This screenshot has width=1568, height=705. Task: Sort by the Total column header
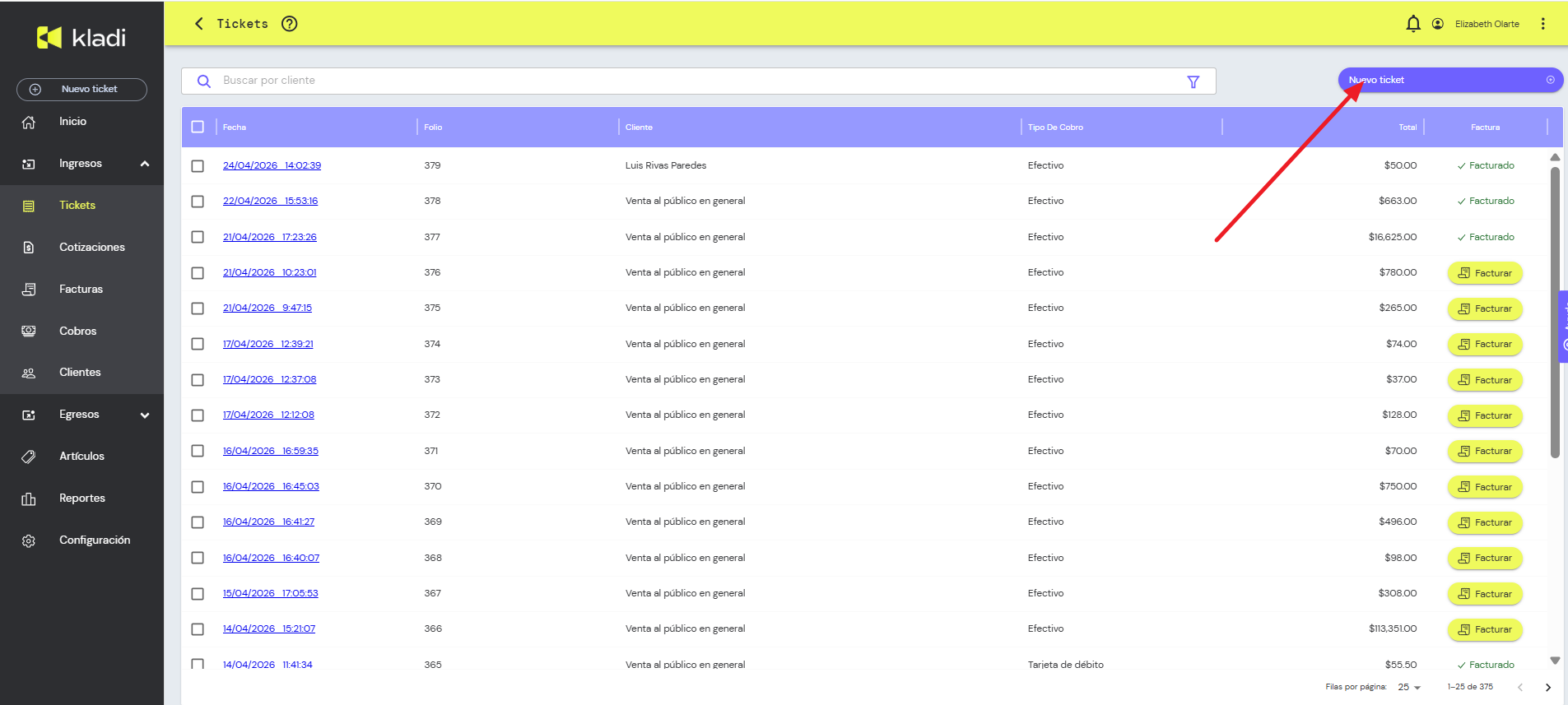coord(1407,128)
